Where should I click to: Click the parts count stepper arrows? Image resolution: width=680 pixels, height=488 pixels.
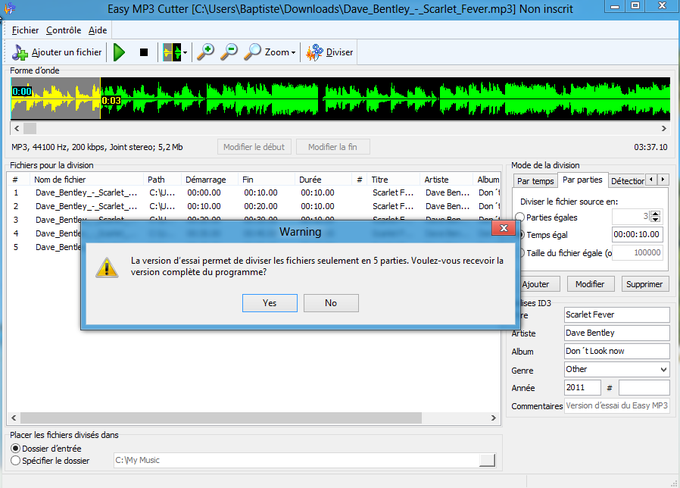point(656,216)
